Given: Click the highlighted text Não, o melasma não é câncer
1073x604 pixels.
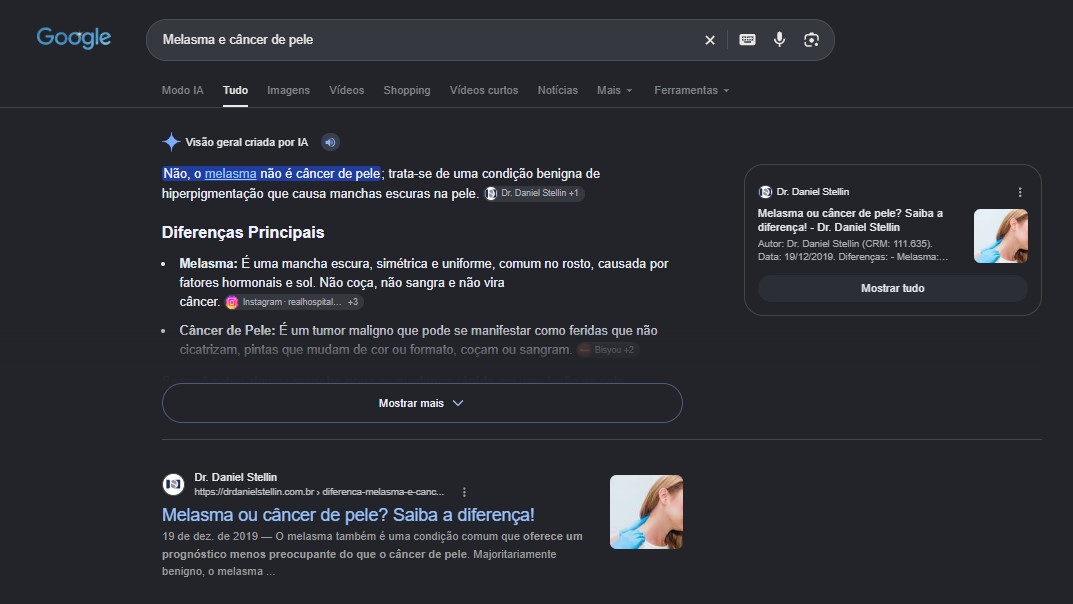Looking at the screenshot, I should 271,174.
